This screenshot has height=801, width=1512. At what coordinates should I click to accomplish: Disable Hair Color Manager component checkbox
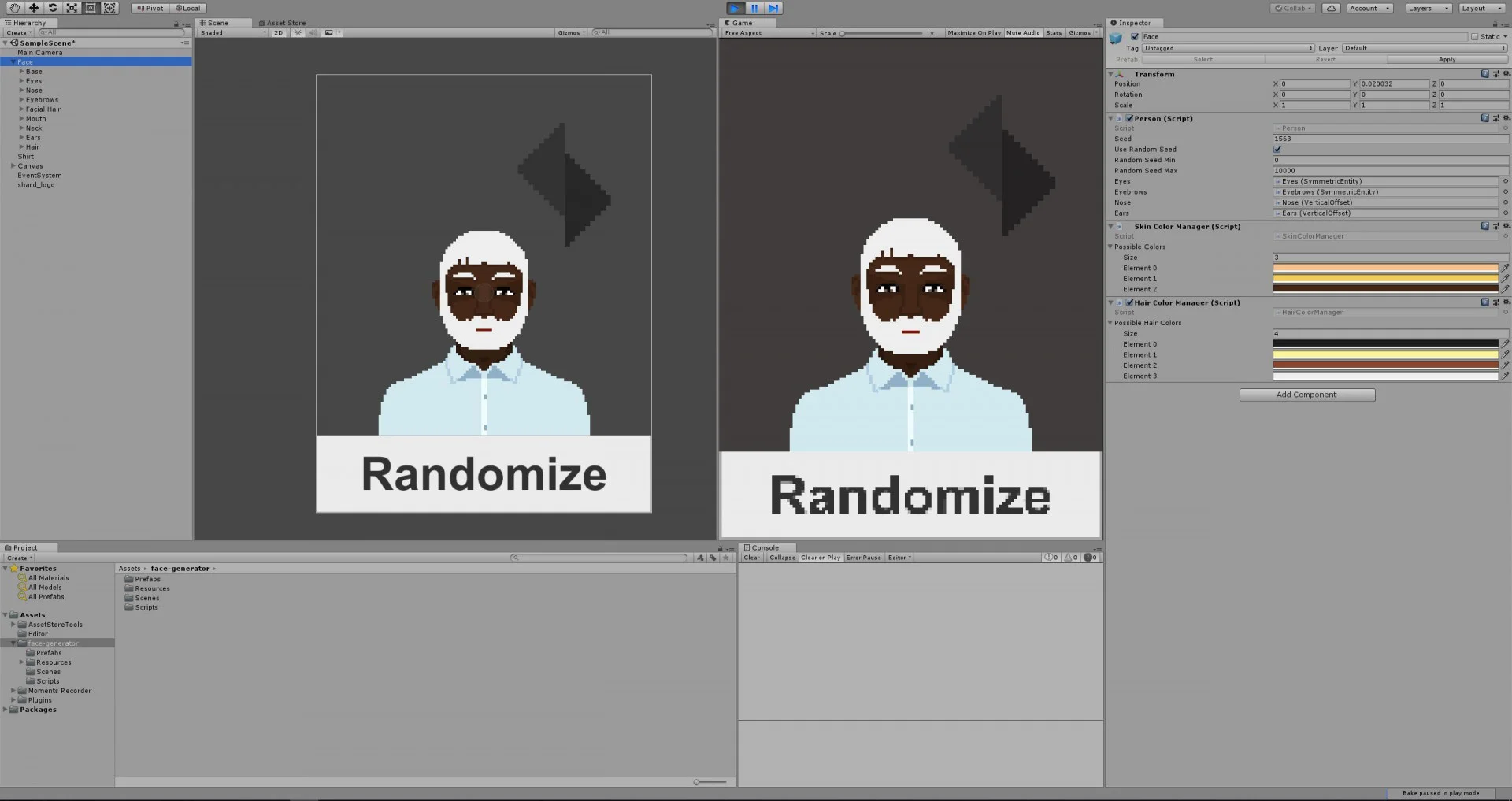pyautogui.click(x=1130, y=302)
